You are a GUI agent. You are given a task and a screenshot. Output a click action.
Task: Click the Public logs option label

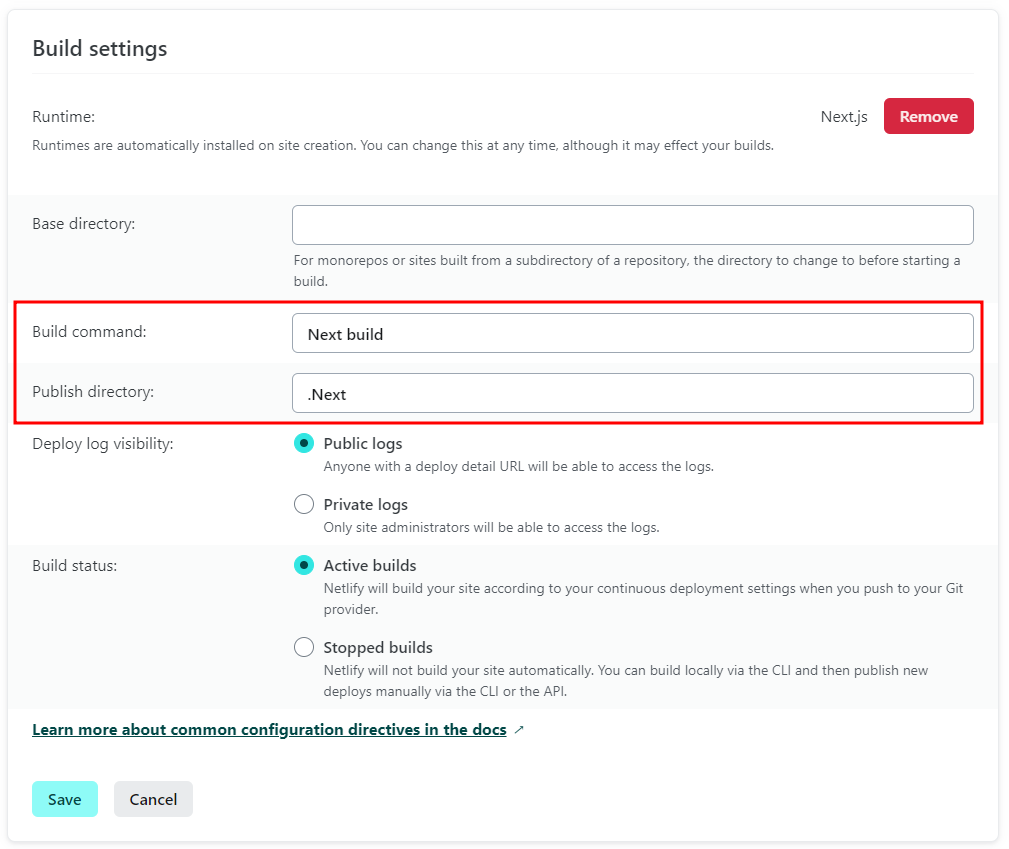coord(363,443)
